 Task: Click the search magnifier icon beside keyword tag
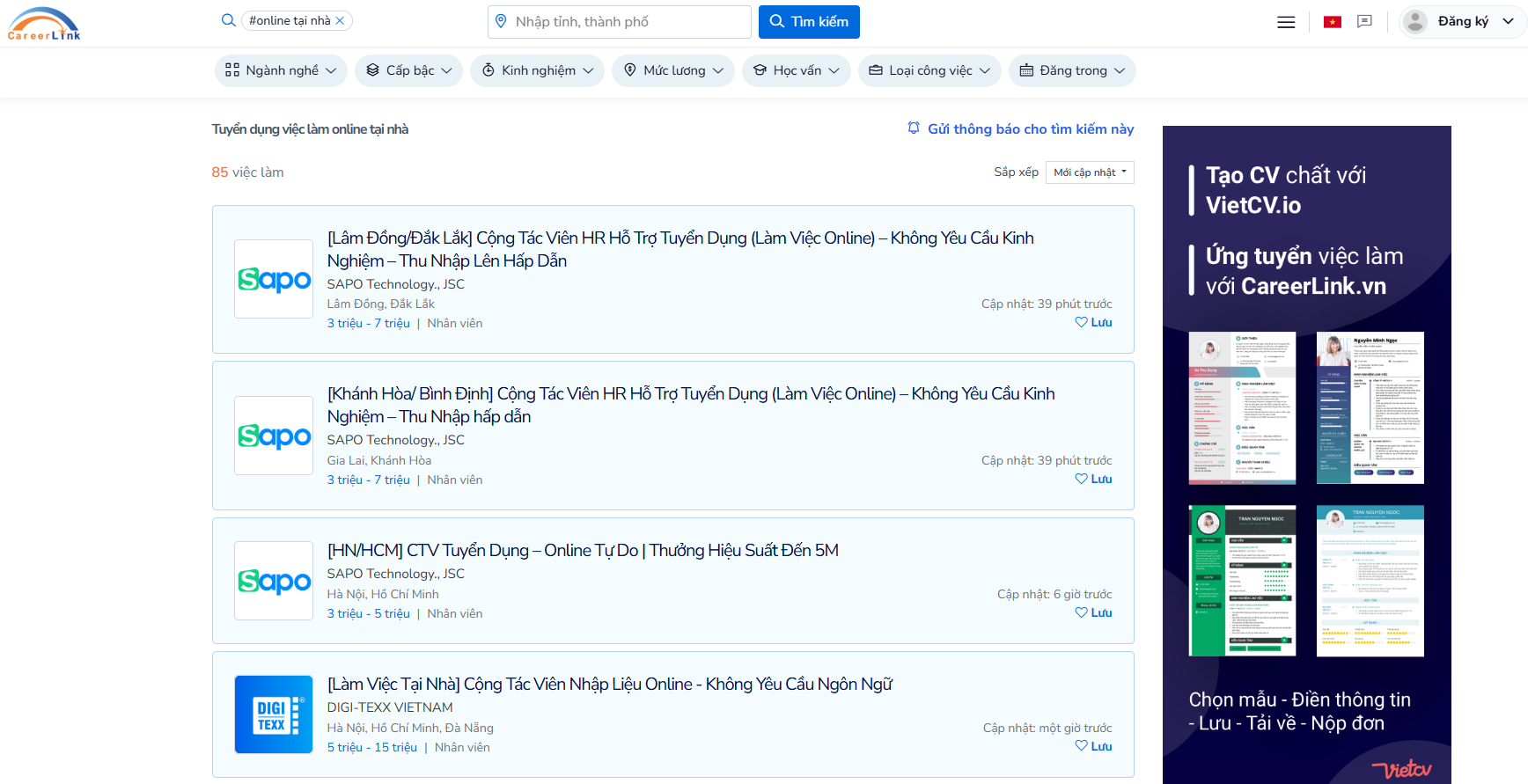click(229, 20)
